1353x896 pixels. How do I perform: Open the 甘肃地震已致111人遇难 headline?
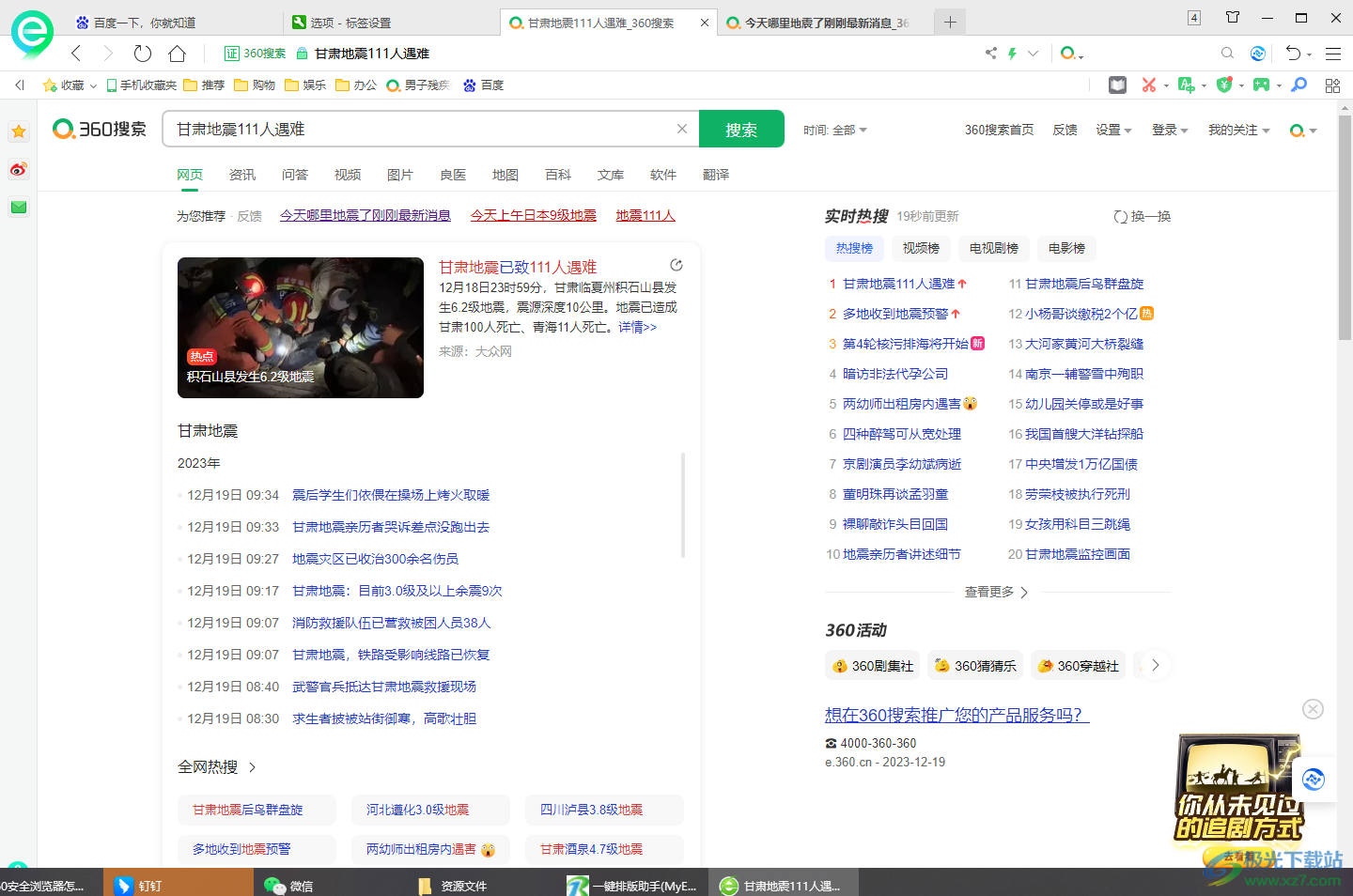pos(518,267)
